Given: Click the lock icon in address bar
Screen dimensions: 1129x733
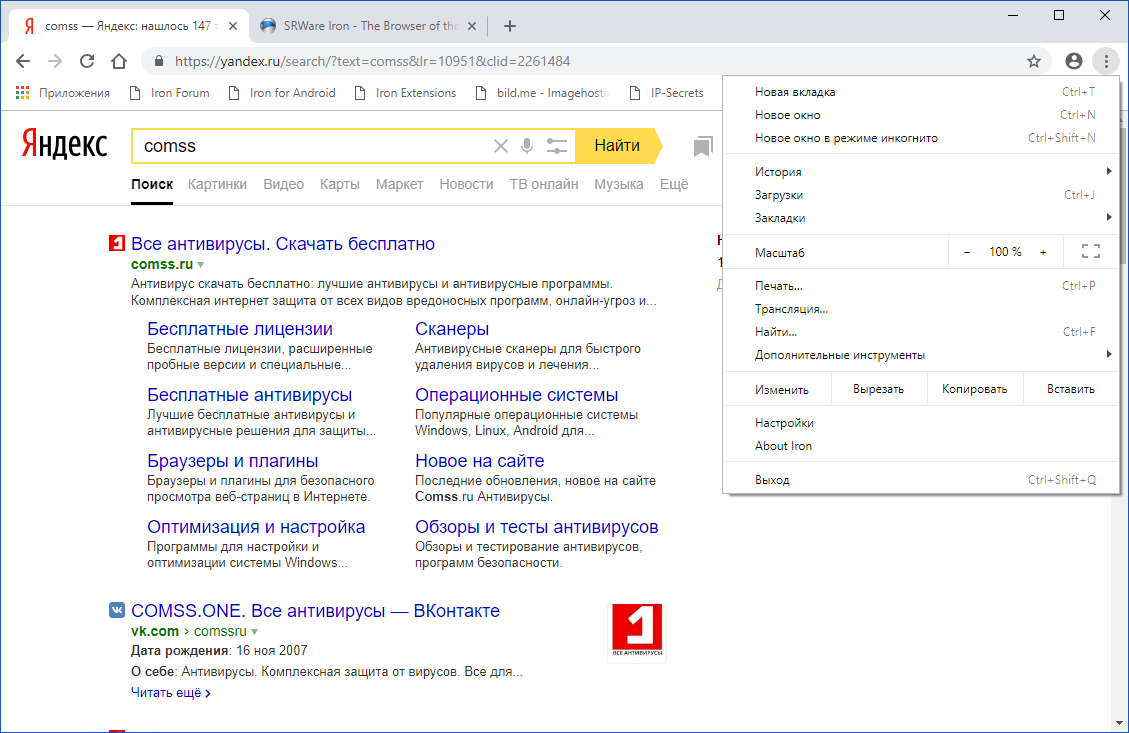Looking at the screenshot, I should 158,61.
